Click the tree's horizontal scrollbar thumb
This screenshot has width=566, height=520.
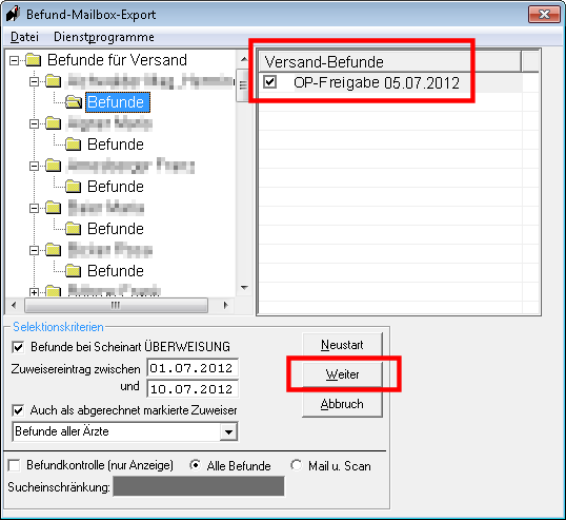[x=116, y=305]
